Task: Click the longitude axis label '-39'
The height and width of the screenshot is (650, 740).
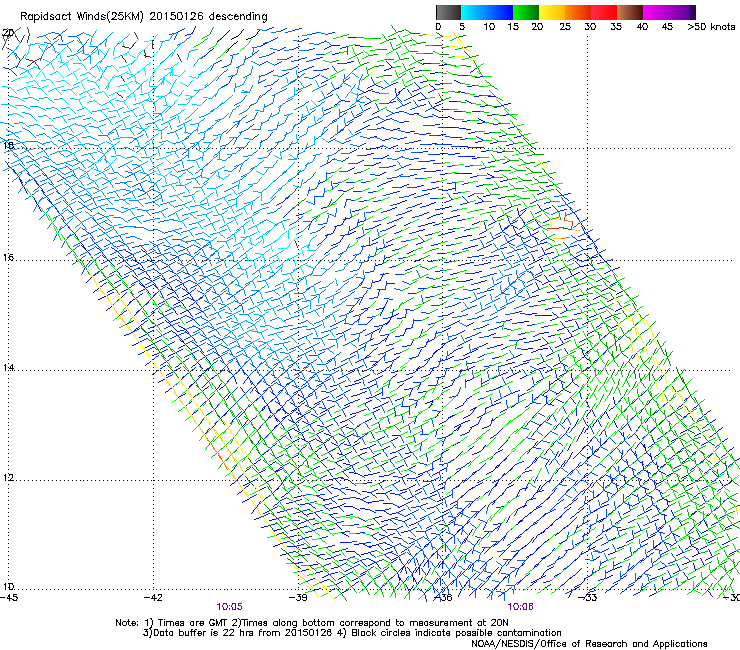Action: pyautogui.click(x=298, y=598)
